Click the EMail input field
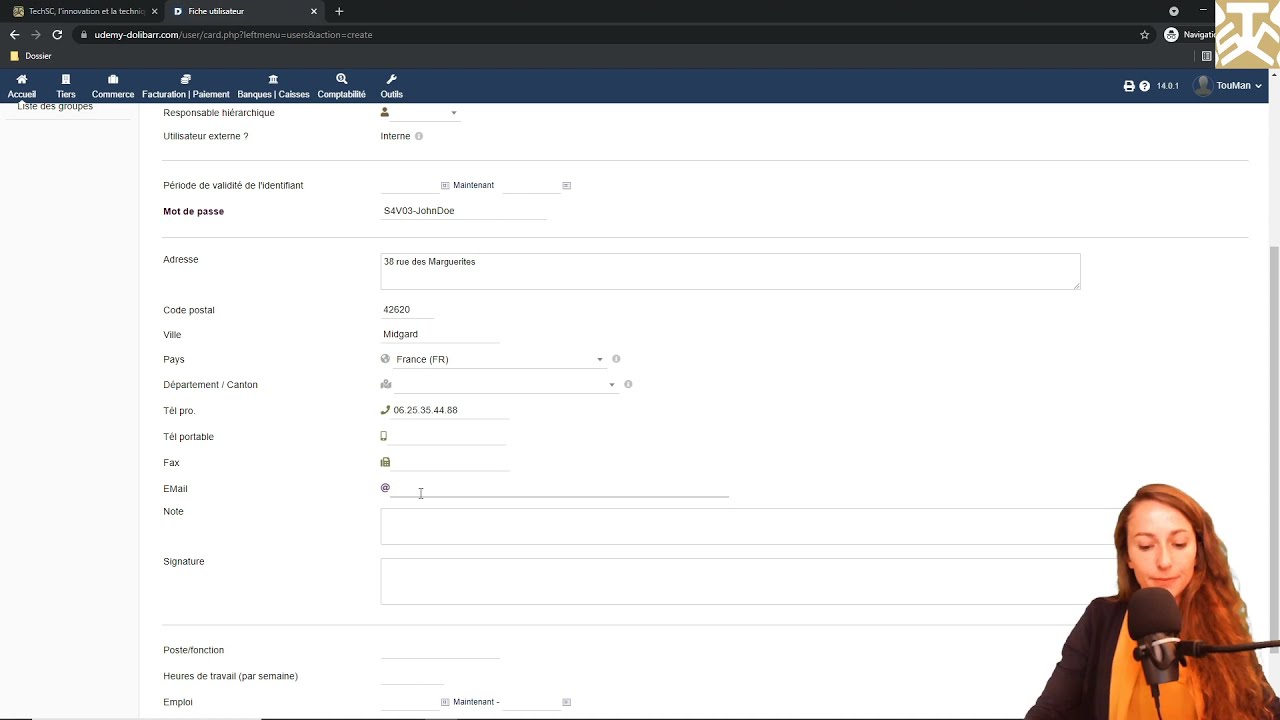 click(x=560, y=488)
